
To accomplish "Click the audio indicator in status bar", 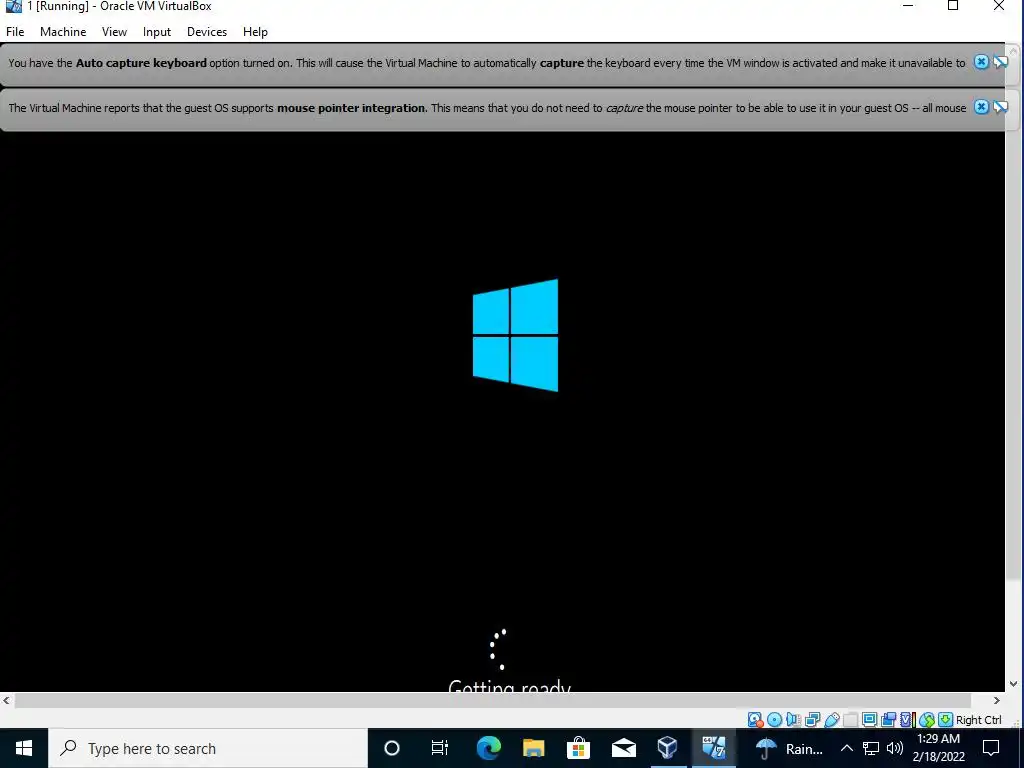I will click(x=793, y=720).
